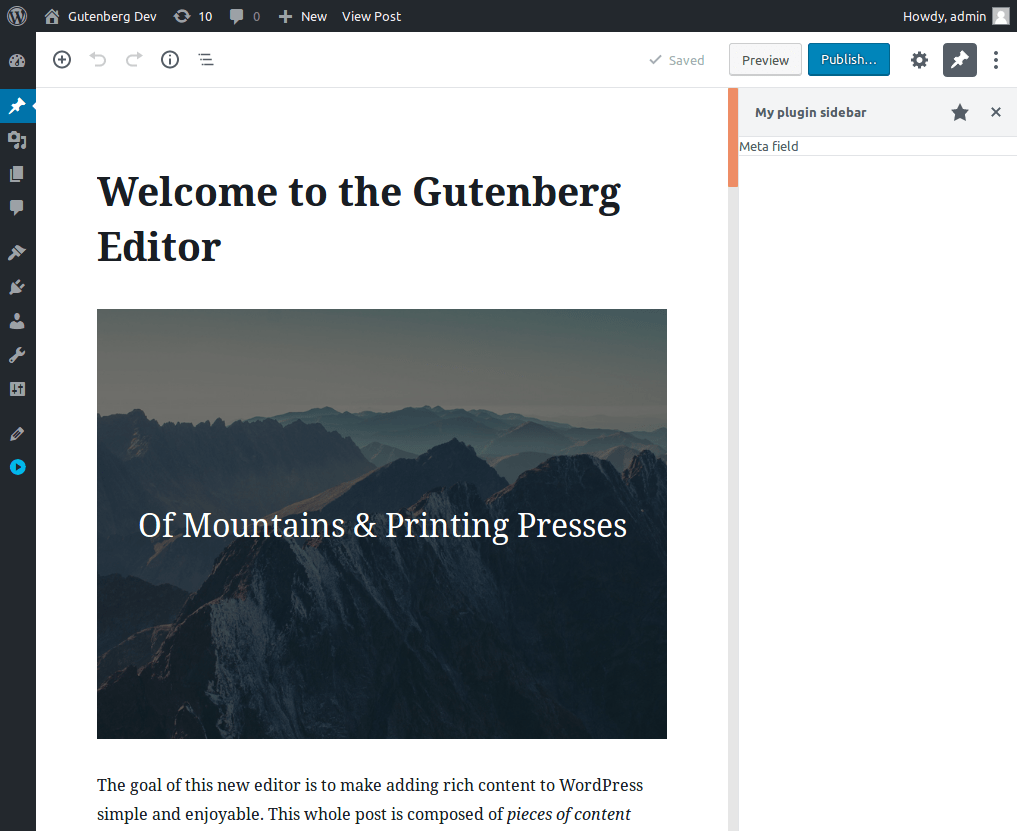Open the block navigation list icon

(205, 59)
